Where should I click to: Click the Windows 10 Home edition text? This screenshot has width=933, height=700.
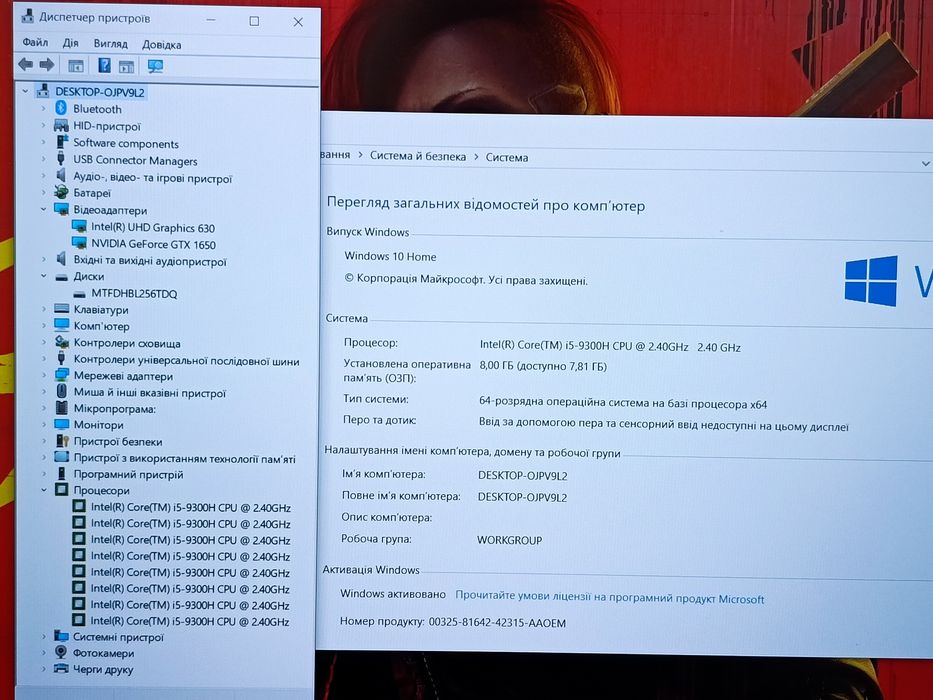[x=390, y=257]
